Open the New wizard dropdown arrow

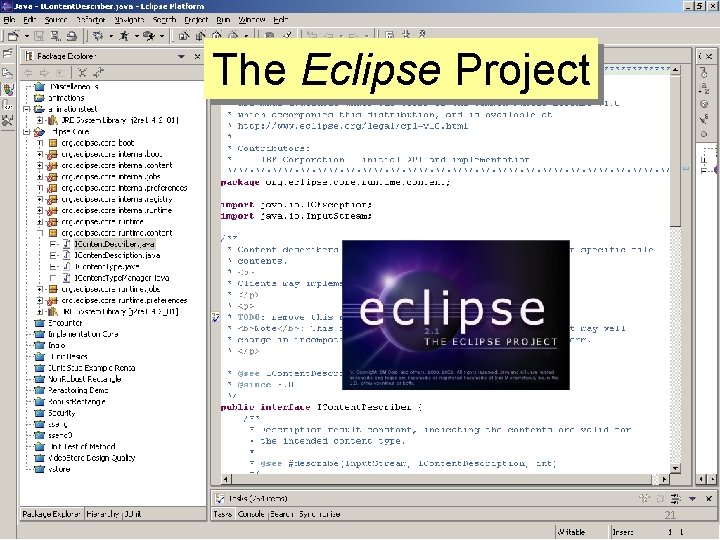coord(27,36)
